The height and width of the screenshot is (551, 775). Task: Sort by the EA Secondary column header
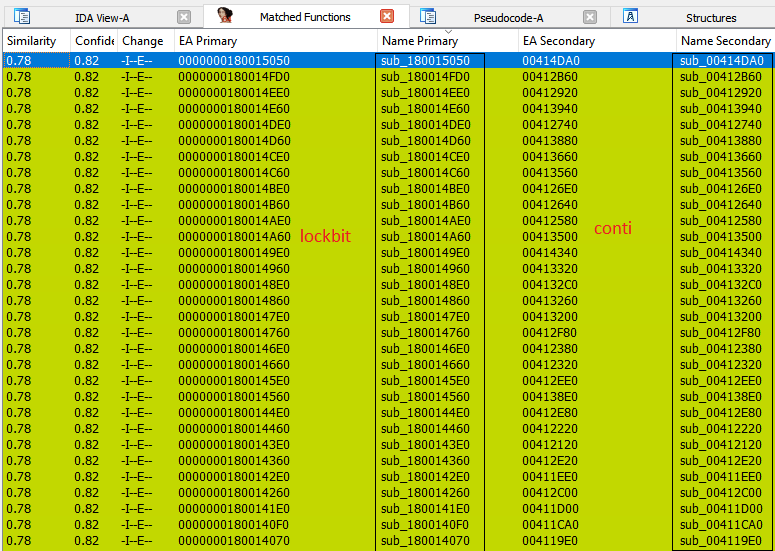(597, 41)
